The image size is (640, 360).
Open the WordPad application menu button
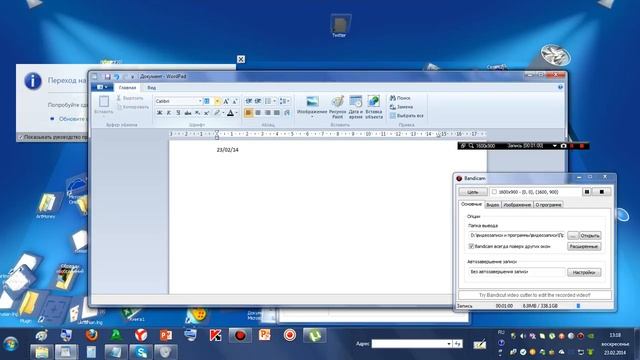[102, 87]
